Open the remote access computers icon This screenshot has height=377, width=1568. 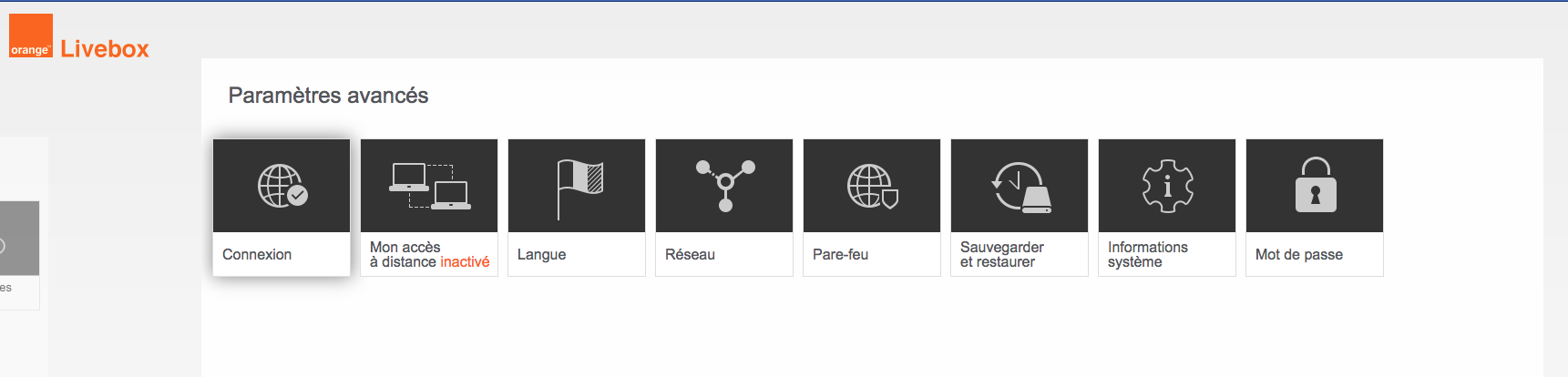429,186
